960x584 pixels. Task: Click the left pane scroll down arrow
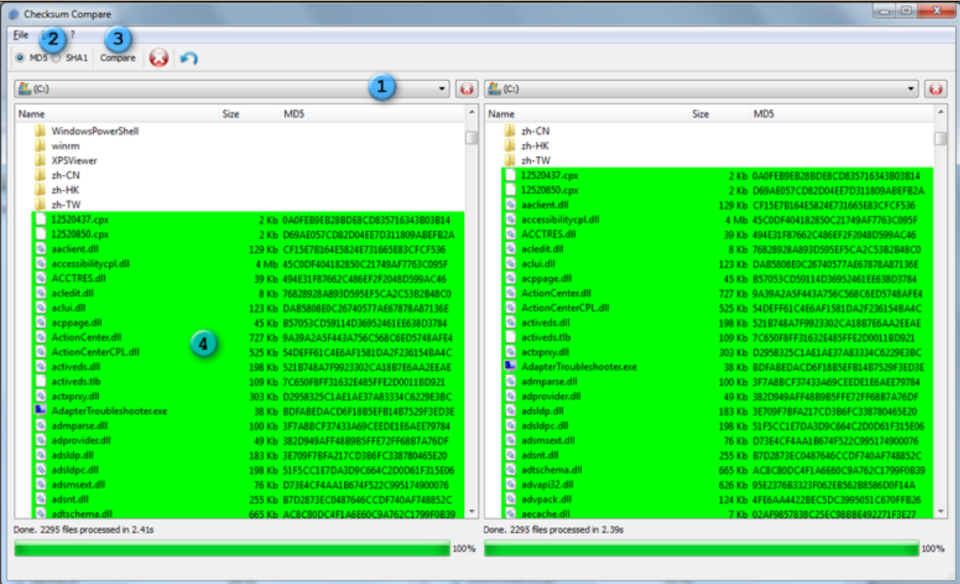click(x=471, y=511)
